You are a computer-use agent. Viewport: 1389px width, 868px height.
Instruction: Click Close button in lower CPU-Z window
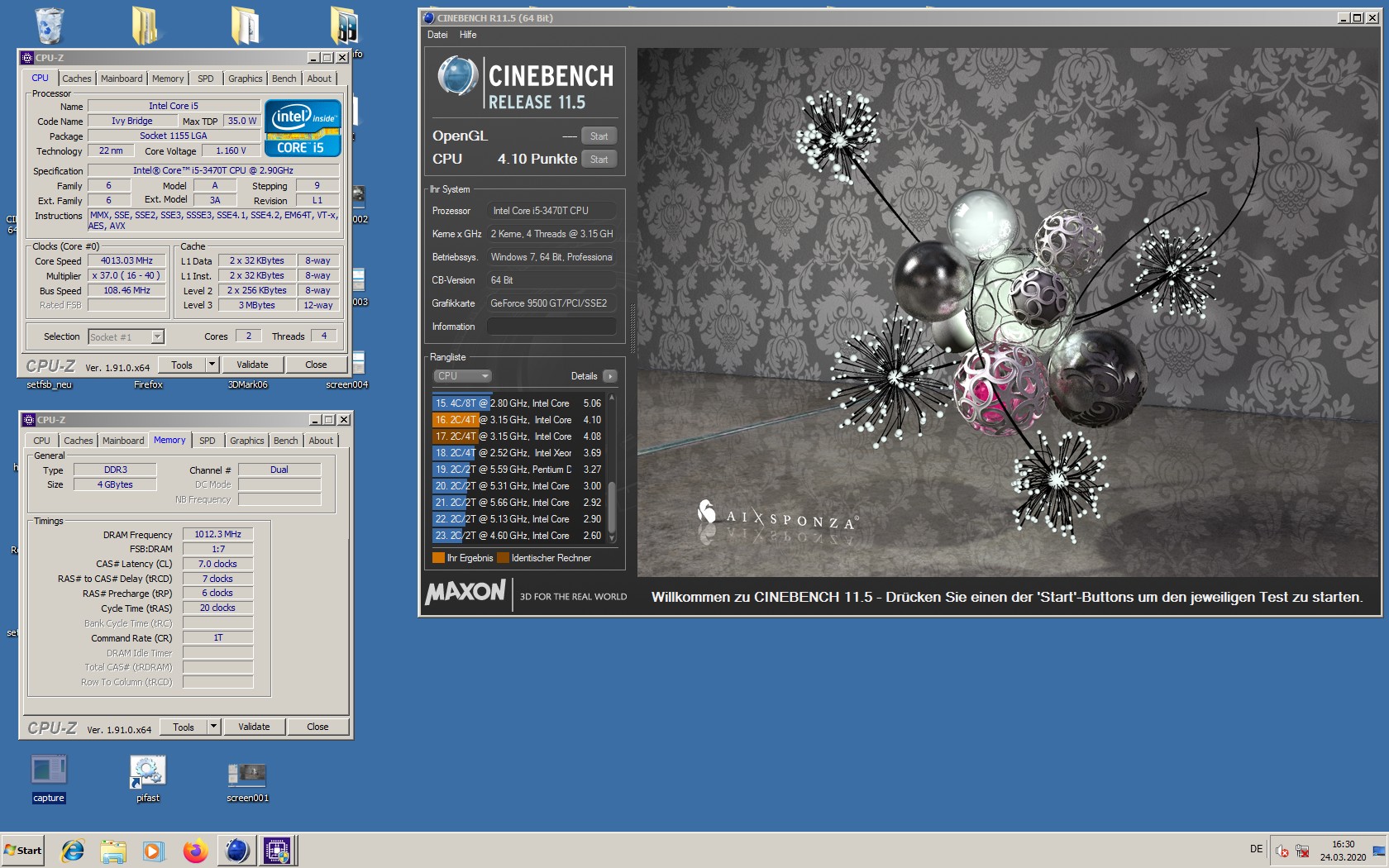pos(317,727)
